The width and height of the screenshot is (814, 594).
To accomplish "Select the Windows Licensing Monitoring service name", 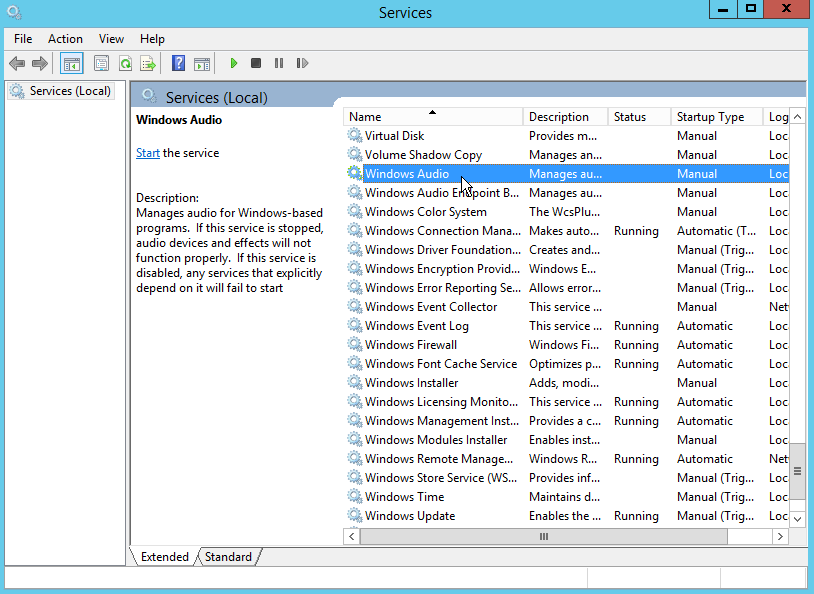I will click(441, 402).
